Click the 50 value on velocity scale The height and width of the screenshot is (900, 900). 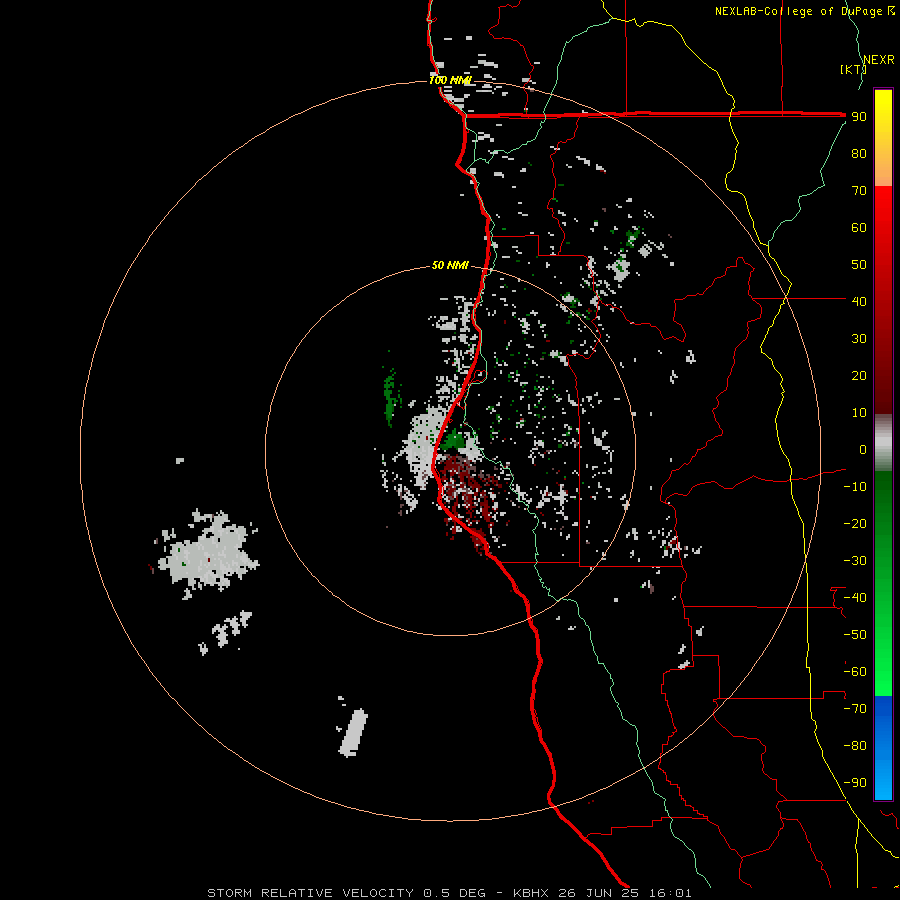(x=859, y=265)
